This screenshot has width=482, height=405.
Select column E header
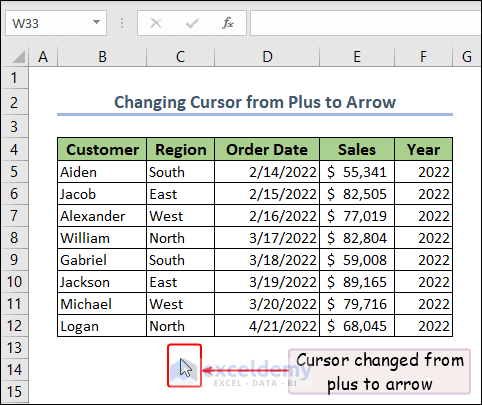pos(357,57)
